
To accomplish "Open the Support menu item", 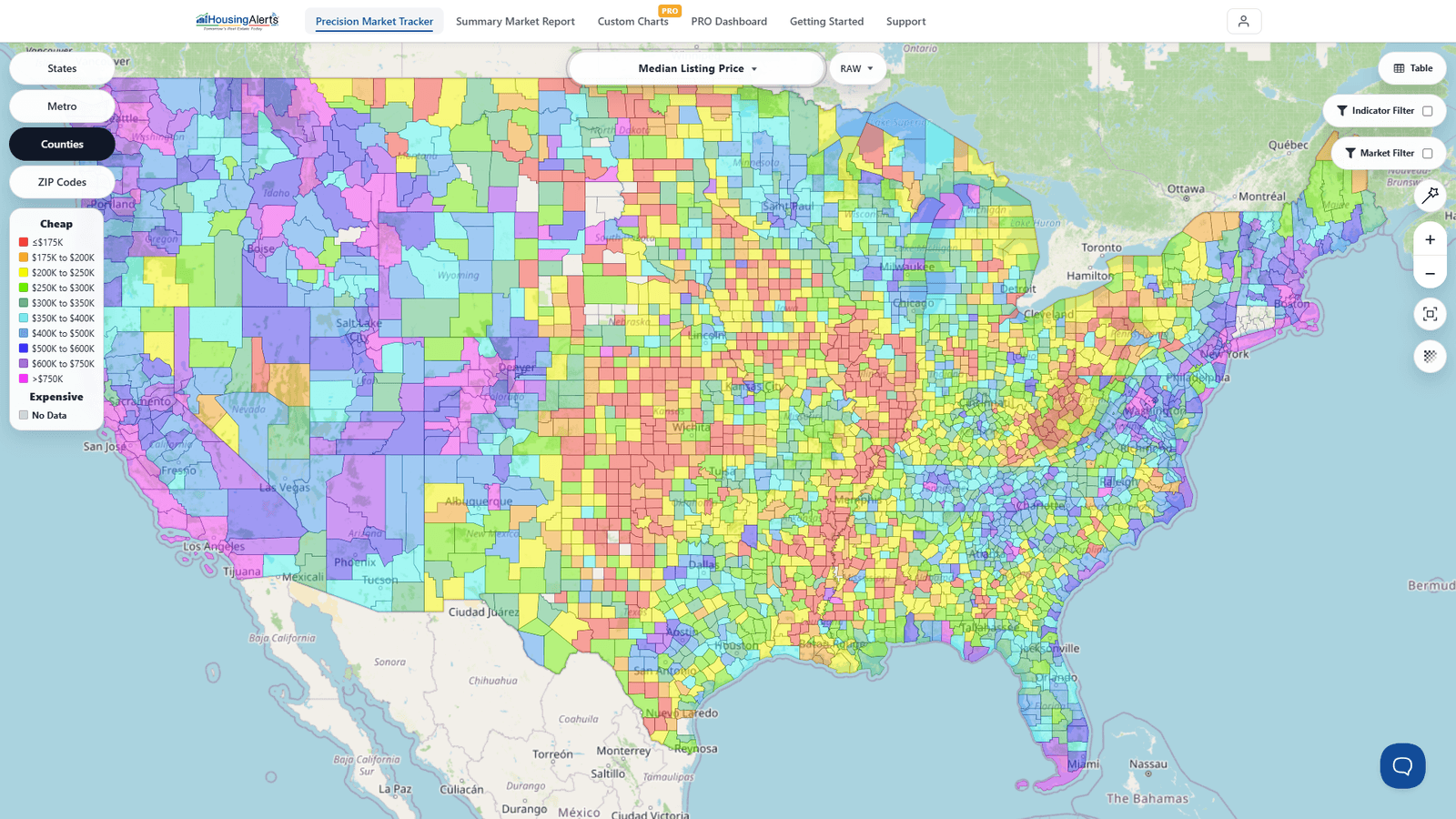I will (905, 21).
